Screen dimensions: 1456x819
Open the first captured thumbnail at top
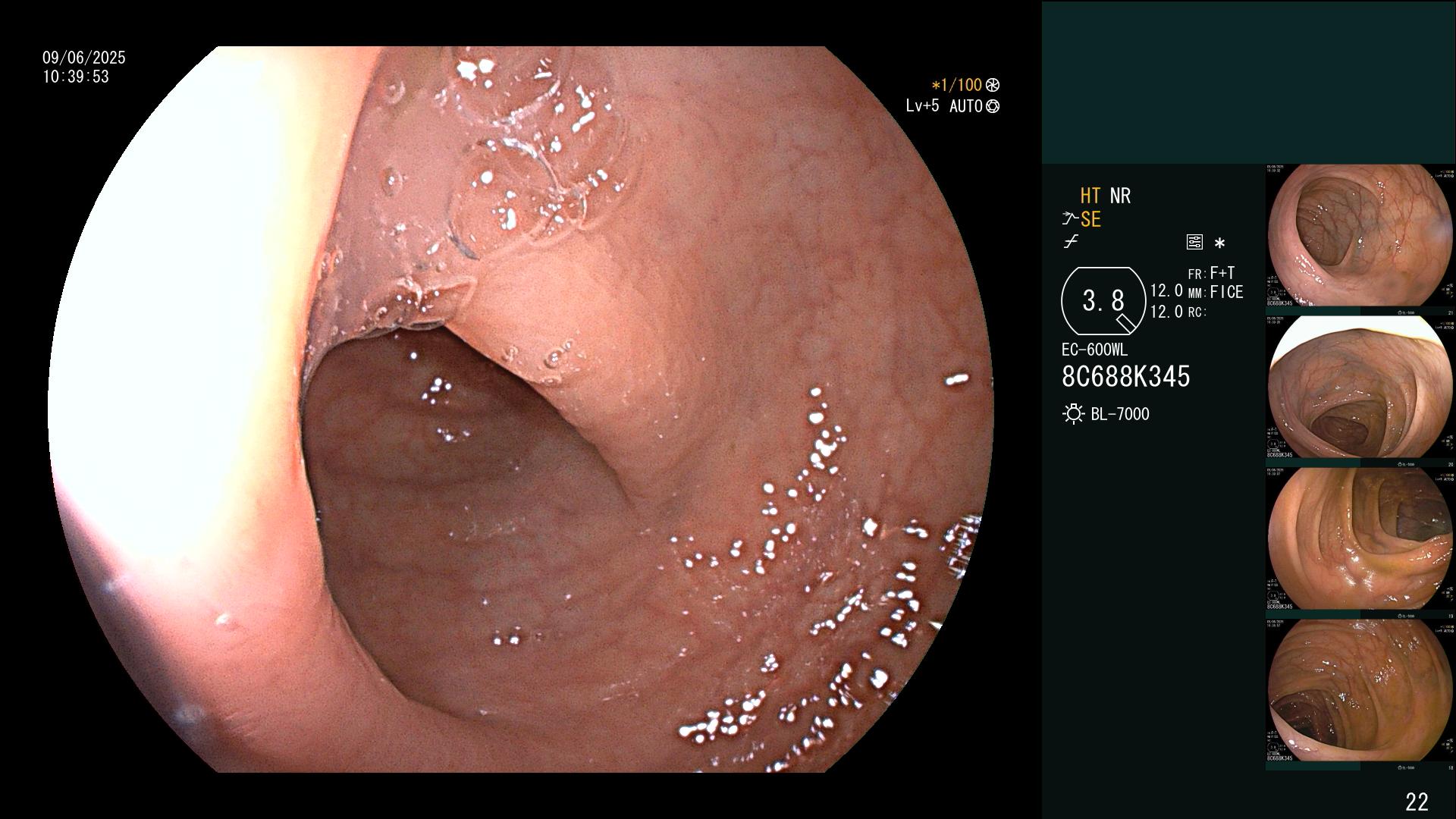coord(1360,236)
